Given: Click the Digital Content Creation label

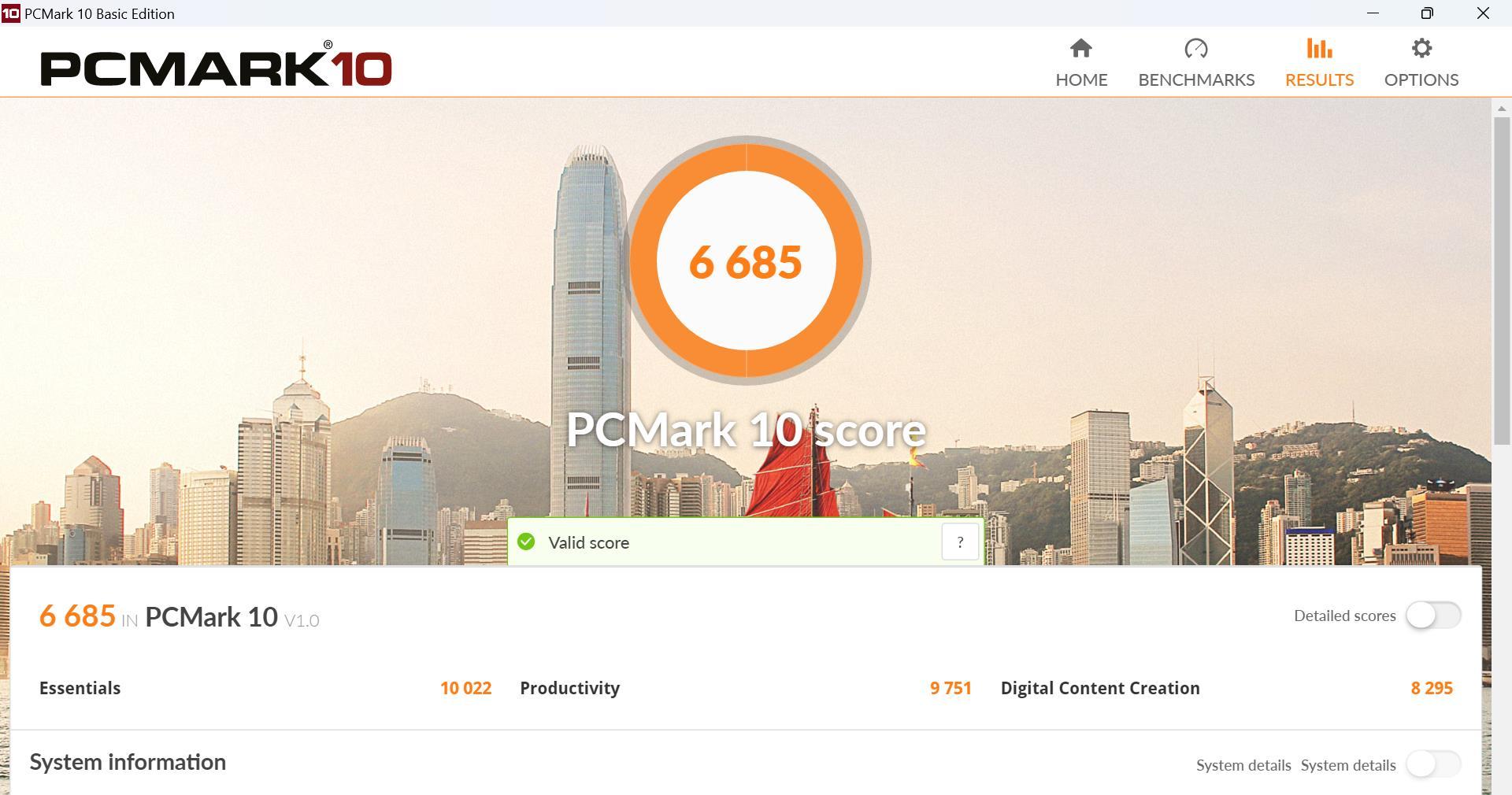Looking at the screenshot, I should tap(1100, 688).
